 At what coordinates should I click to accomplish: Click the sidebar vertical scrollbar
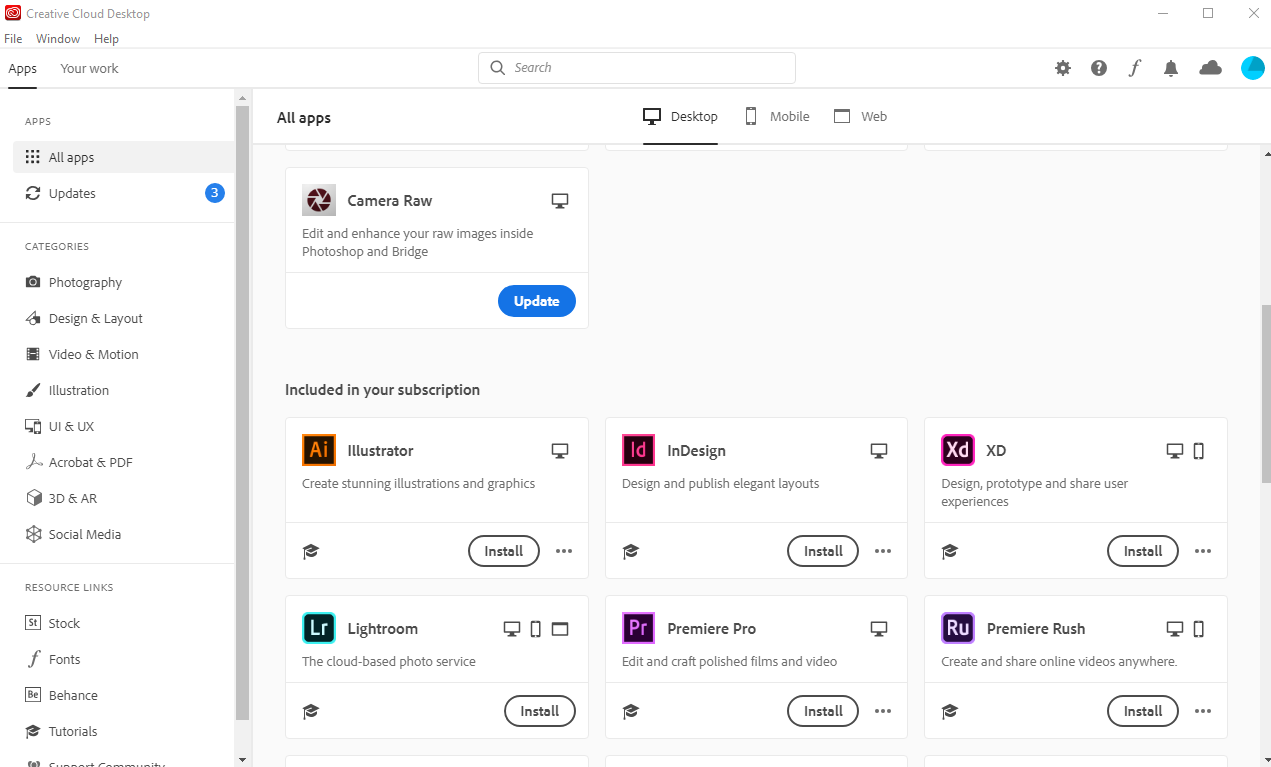pos(242,412)
